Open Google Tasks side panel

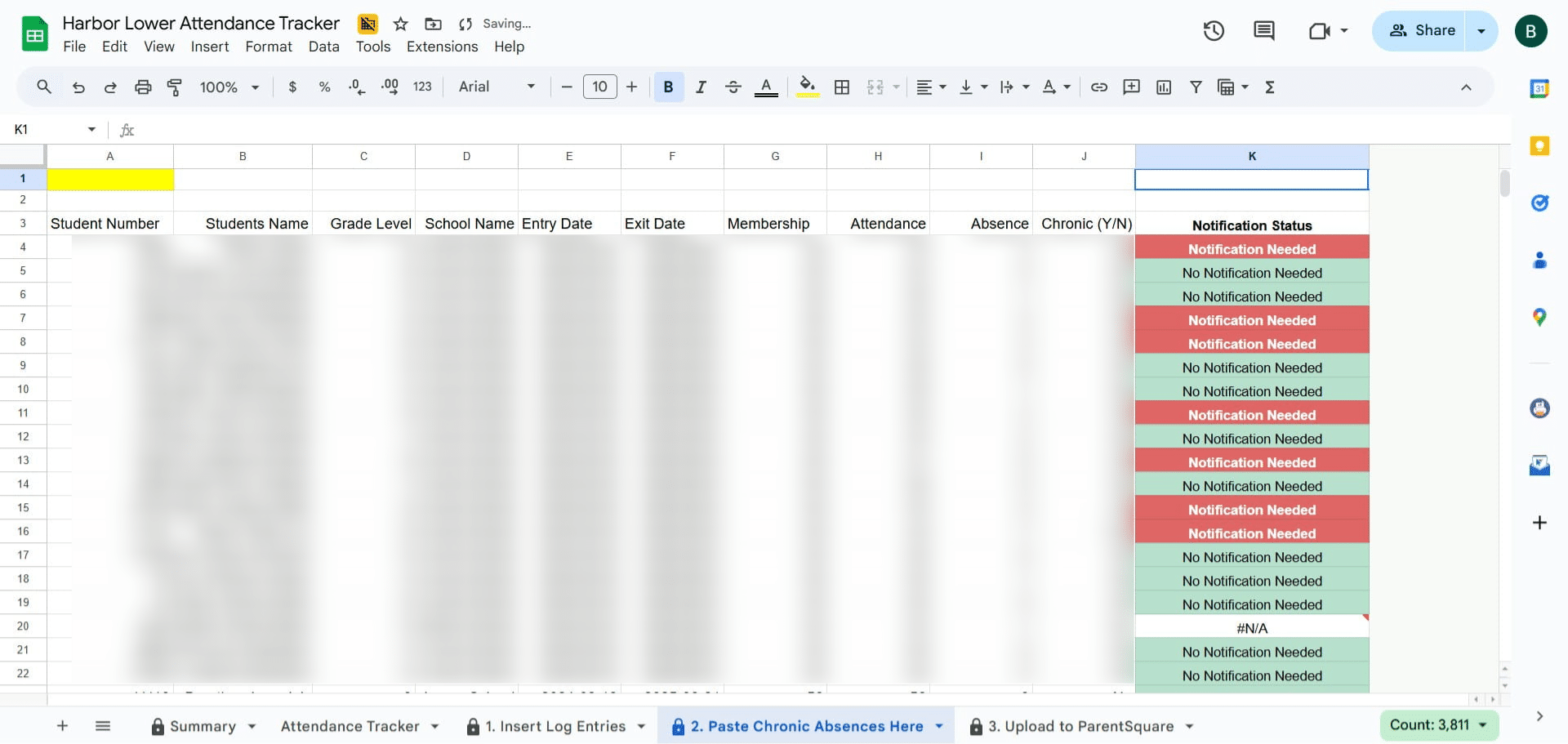coord(1539,203)
